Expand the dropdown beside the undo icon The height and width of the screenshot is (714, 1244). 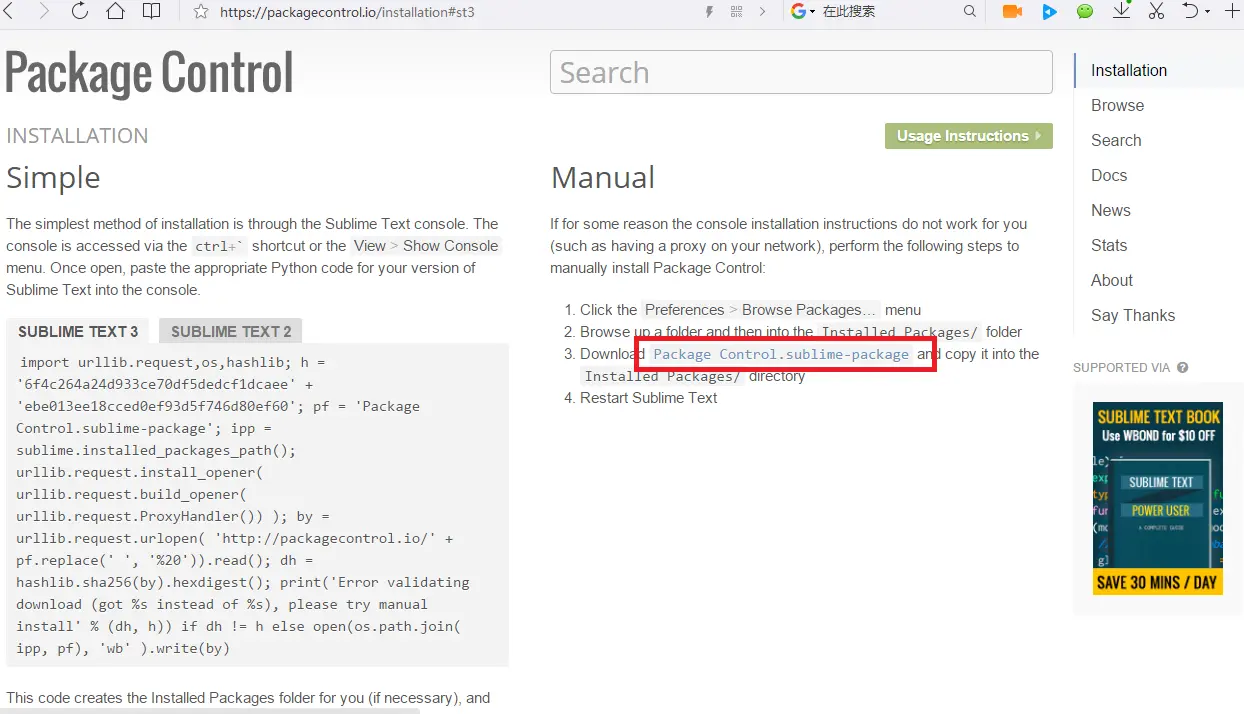click(x=1207, y=12)
